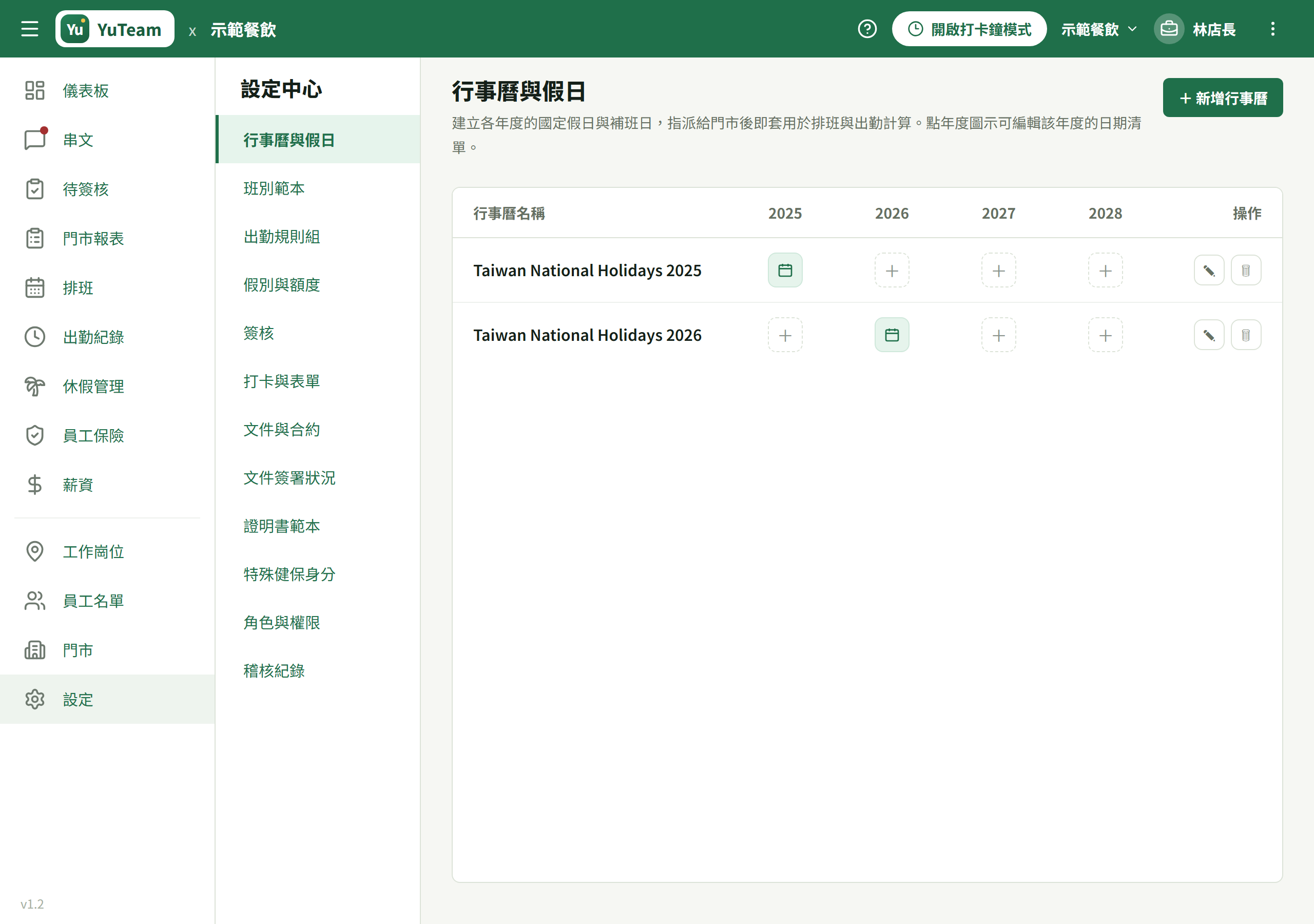The height and width of the screenshot is (924, 1314).
Task: Add 2027 year to Taiwan National Holidays 2026
Action: click(x=999, y=335)
